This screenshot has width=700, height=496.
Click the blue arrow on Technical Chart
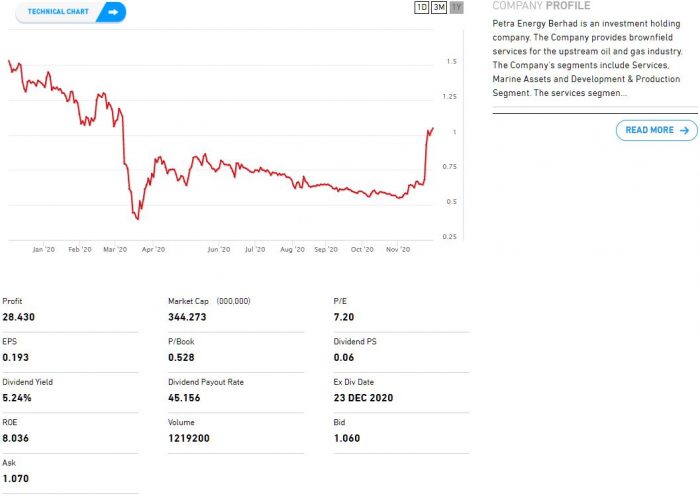112,12
